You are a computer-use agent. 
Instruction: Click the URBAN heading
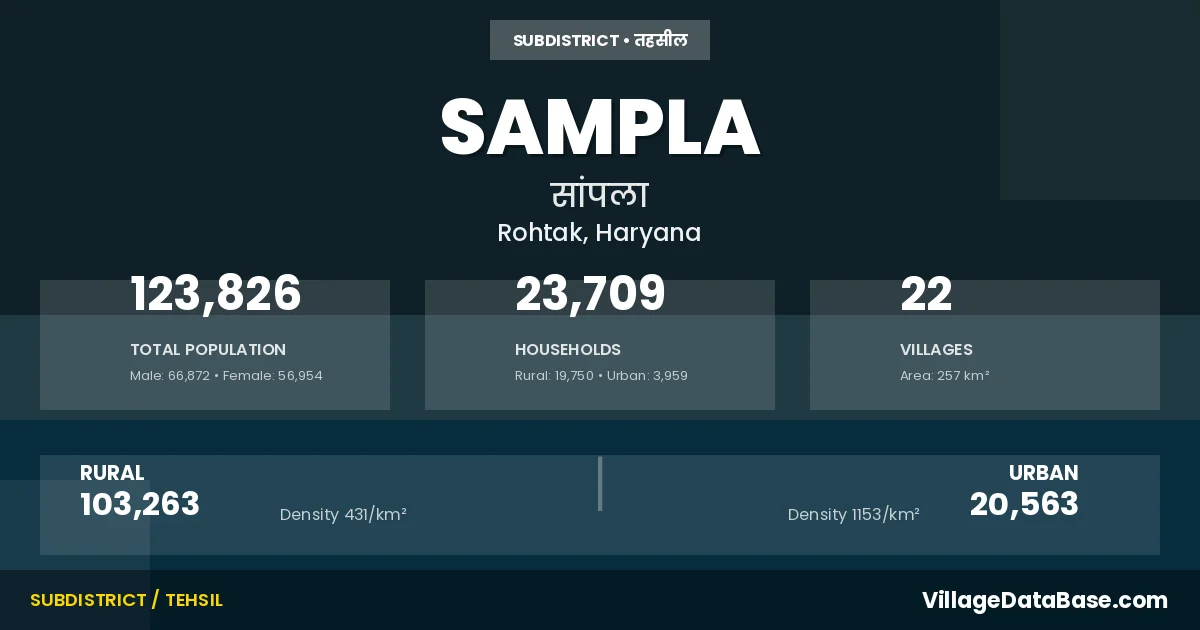1043,473
